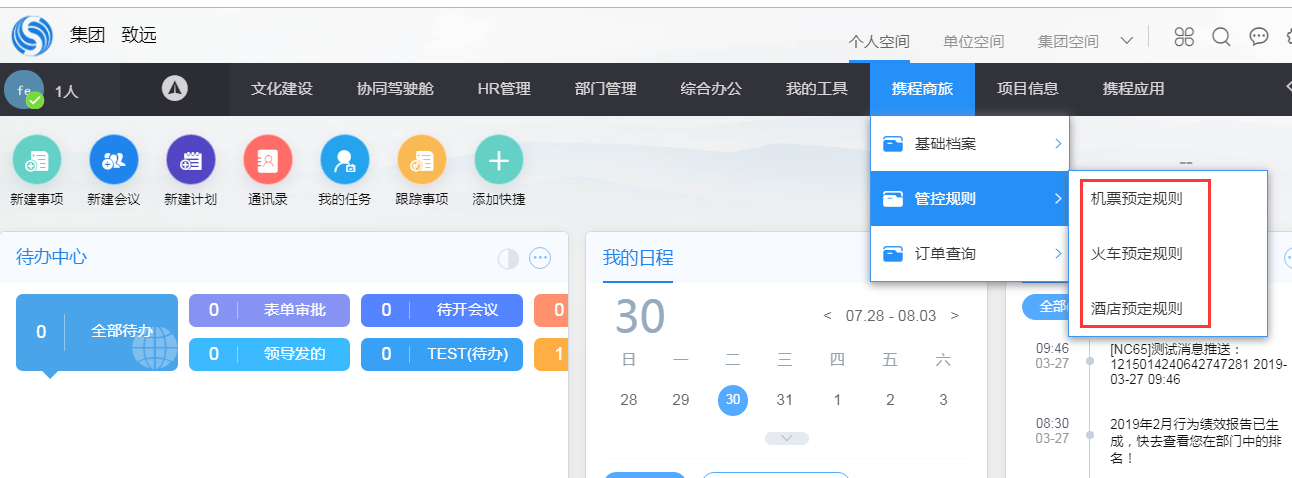This screenshot has width=1292, height=478.
Task: Click the 1人 online count label
Action: click(x=67, y=91)
